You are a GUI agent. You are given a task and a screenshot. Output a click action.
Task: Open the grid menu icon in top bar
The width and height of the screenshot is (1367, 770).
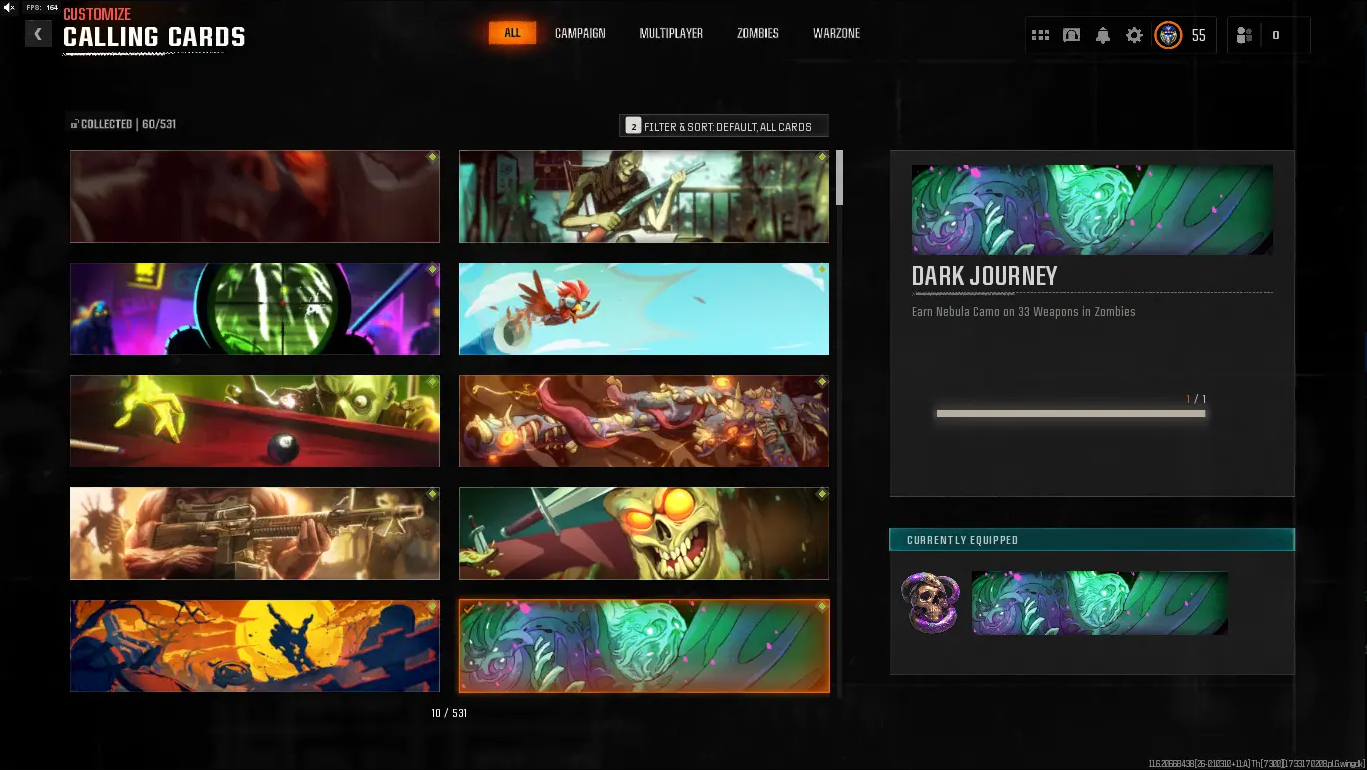pos(1040,35)
